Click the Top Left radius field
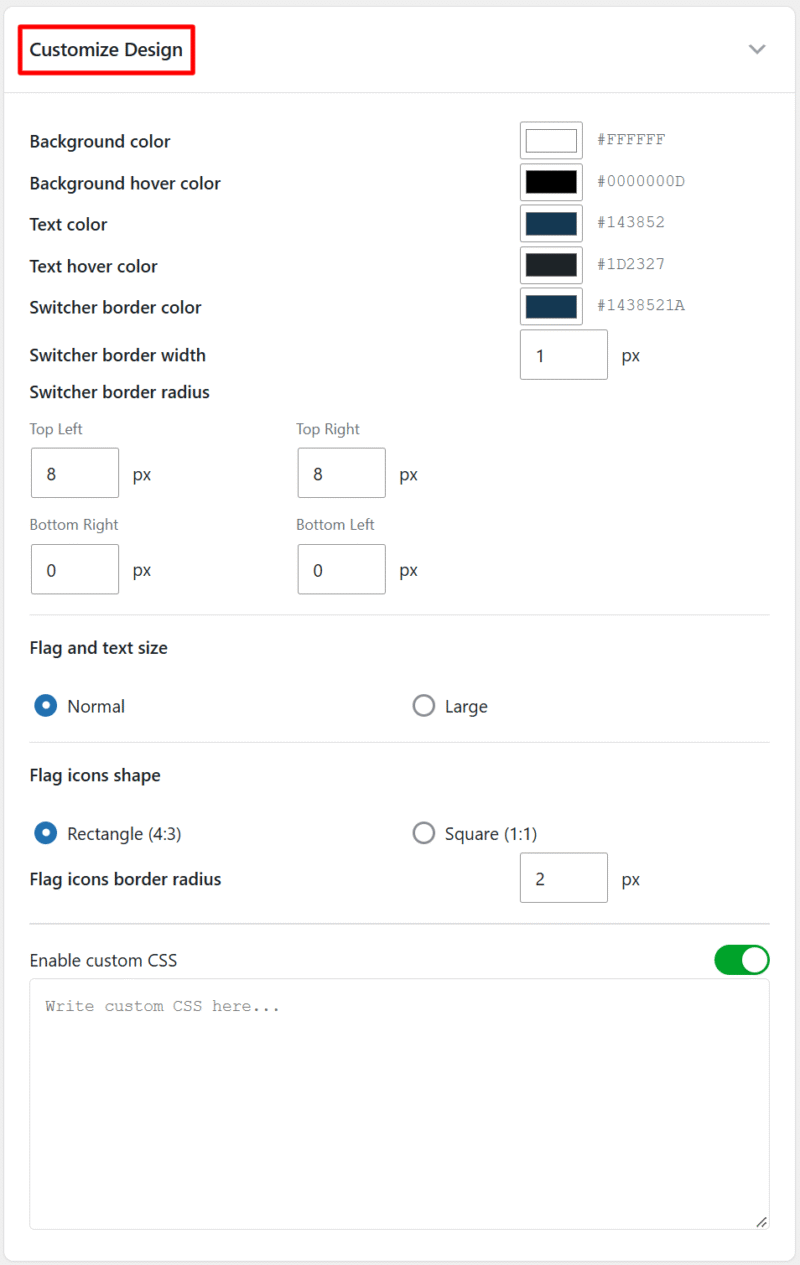This screenshot has width=800, height=1265. tap(75, 473)
